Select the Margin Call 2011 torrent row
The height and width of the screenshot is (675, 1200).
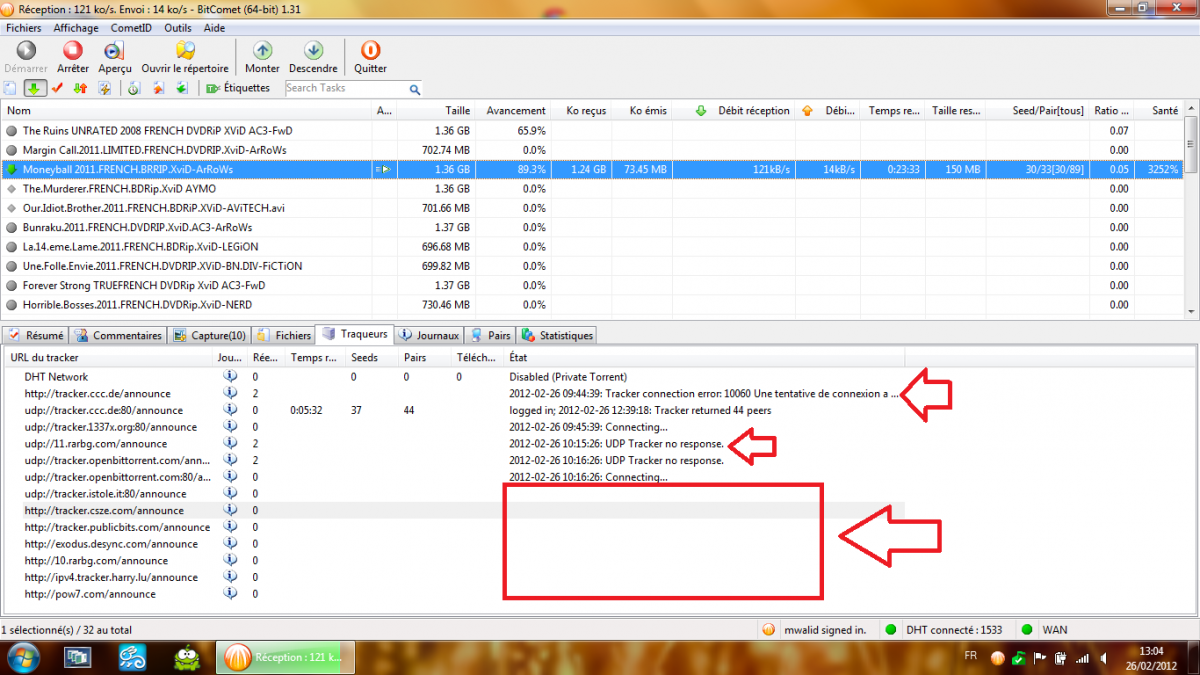tap(593, 150)
